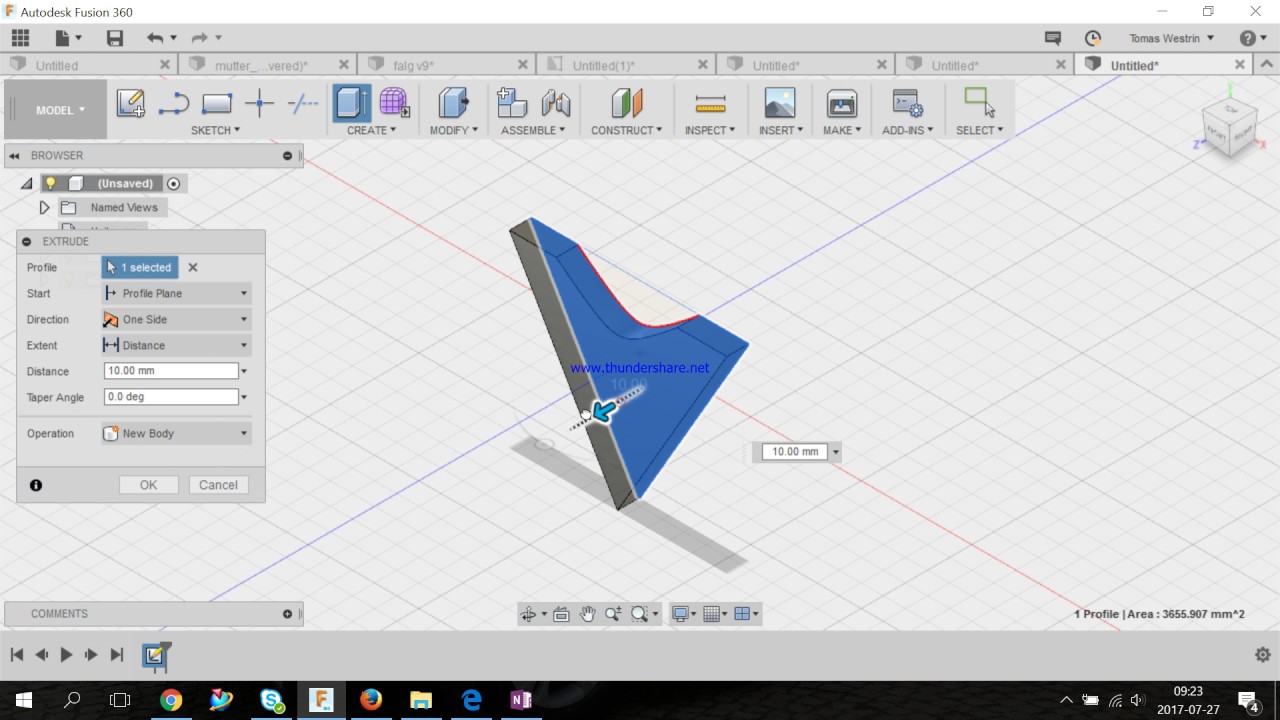
Task: Select the construction Line tool icon
Action: coord(302,103)
